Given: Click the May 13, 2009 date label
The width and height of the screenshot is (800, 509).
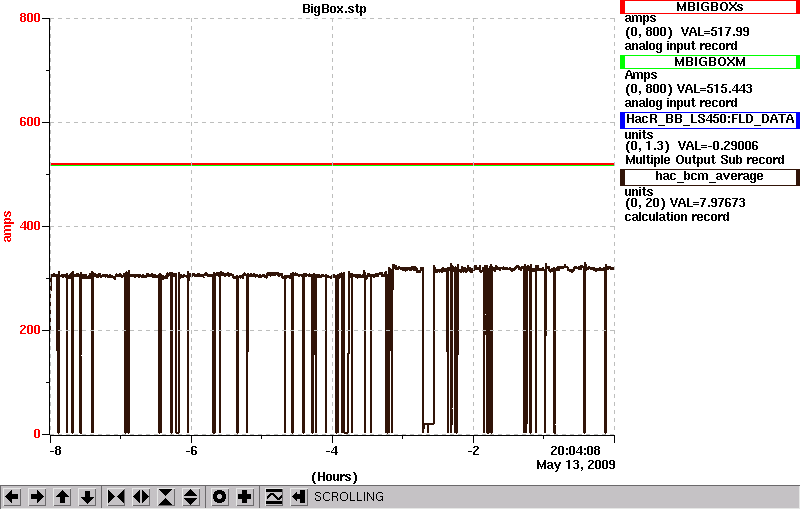Looking at the screenshot, I should (x=576, y=465).
